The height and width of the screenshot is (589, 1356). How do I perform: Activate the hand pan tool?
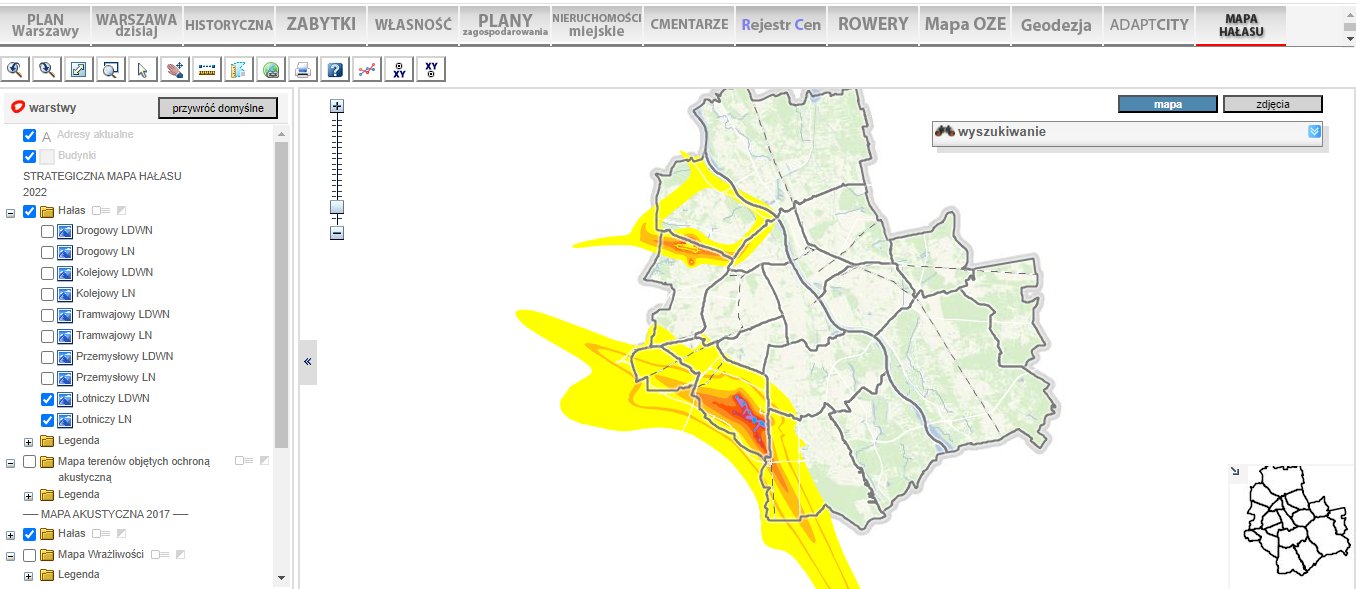[x=175, y=69]
